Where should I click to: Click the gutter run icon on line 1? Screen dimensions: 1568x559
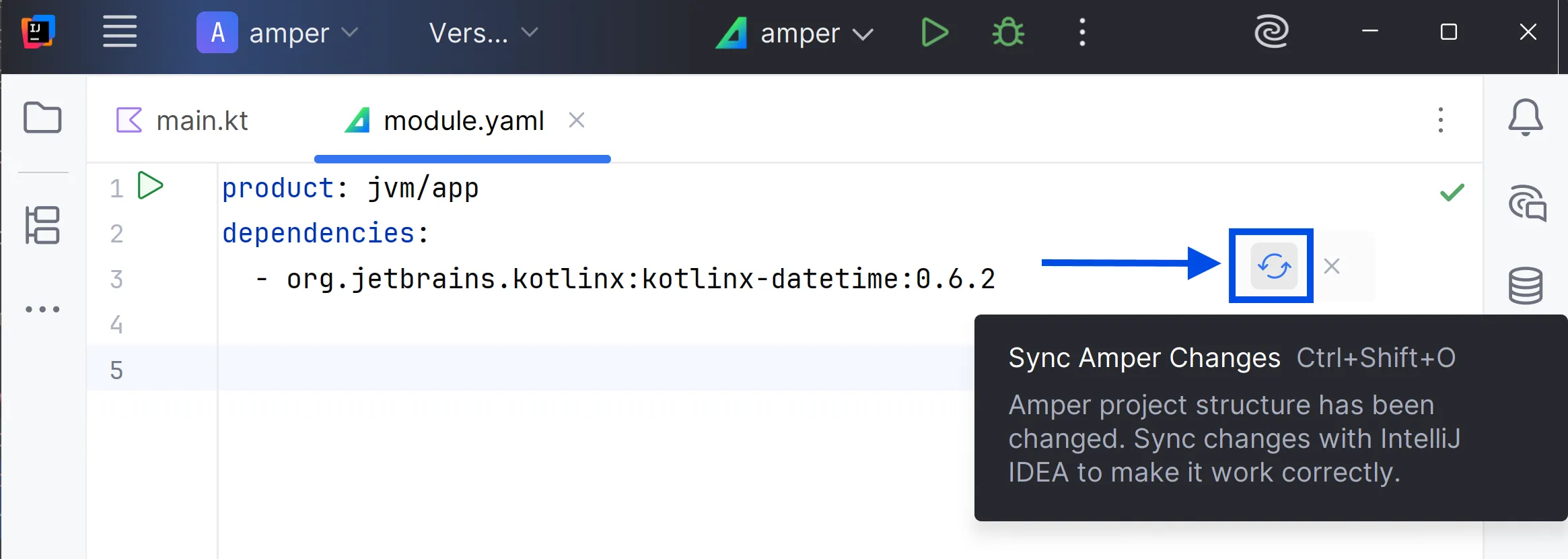(x=150, y=185)
